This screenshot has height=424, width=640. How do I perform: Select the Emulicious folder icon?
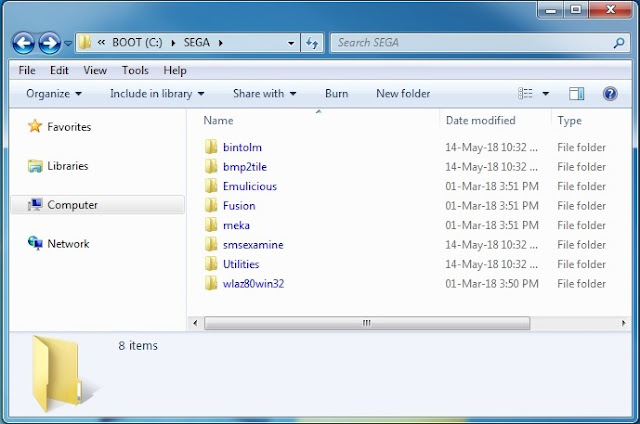pyautogui.click(x=211, y=186)
